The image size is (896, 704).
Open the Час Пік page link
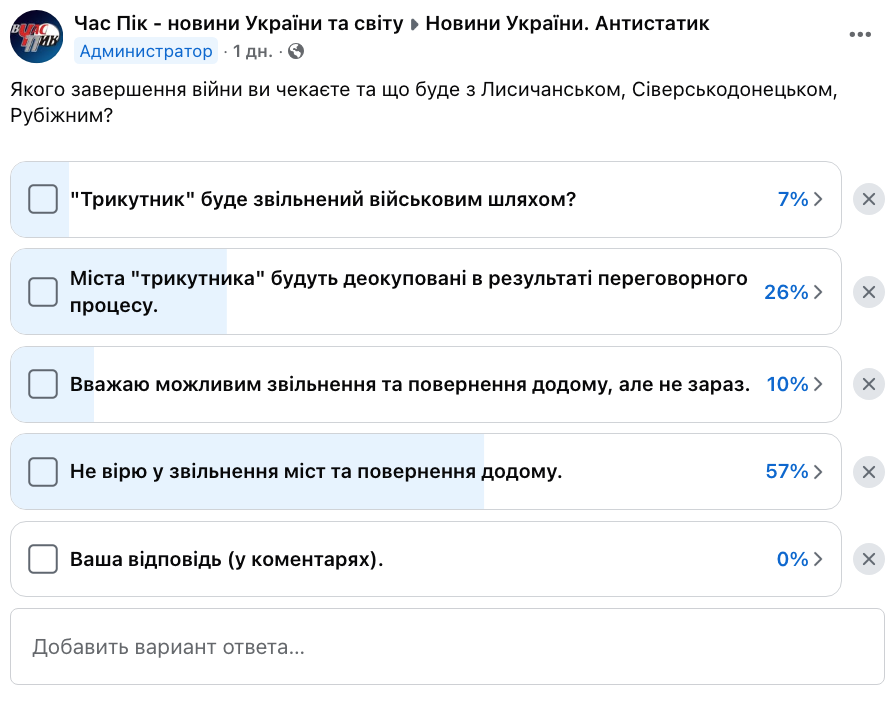pos(239,23)
